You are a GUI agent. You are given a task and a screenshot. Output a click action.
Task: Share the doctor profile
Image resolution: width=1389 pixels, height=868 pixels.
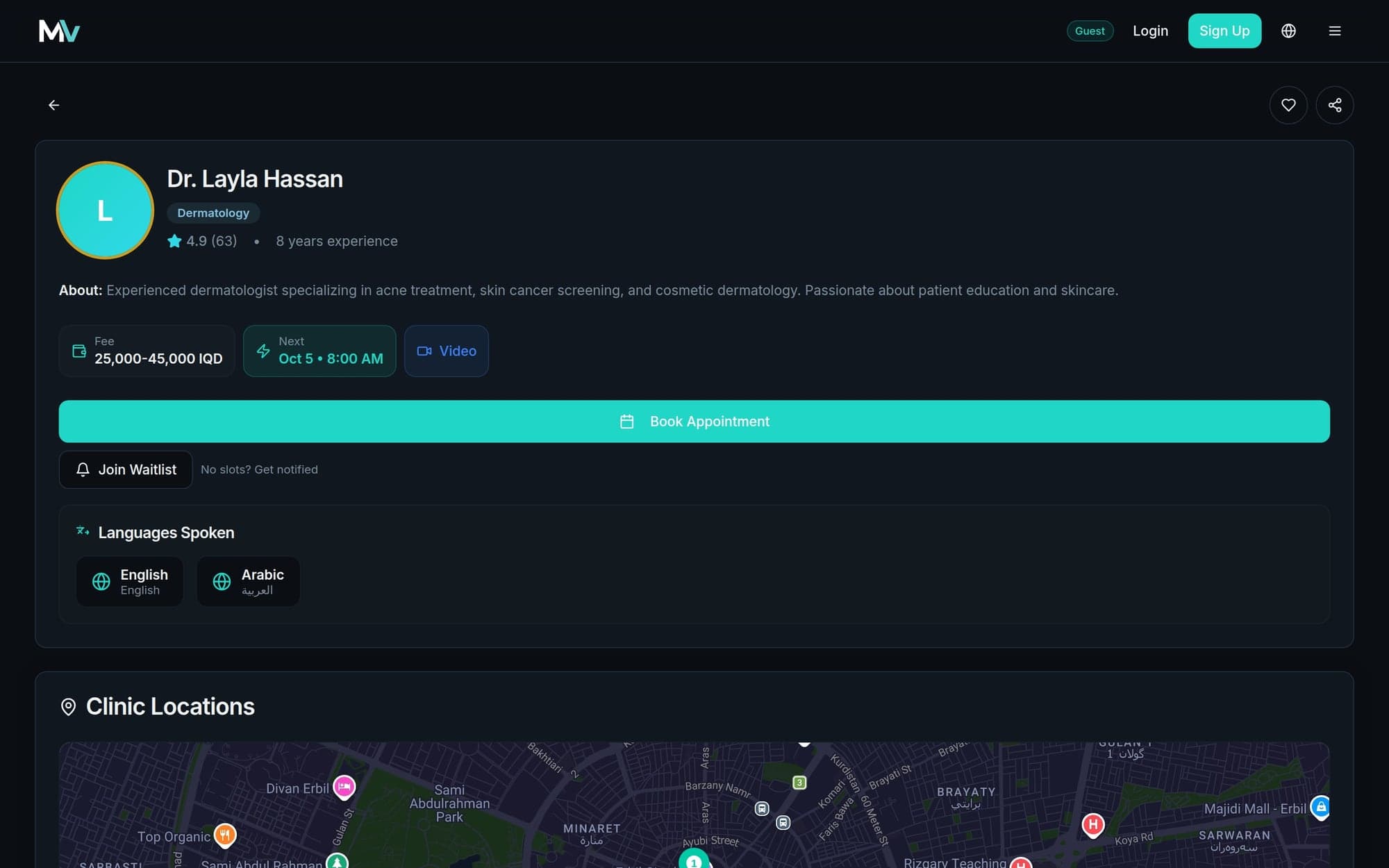[x=1334, y=105]
